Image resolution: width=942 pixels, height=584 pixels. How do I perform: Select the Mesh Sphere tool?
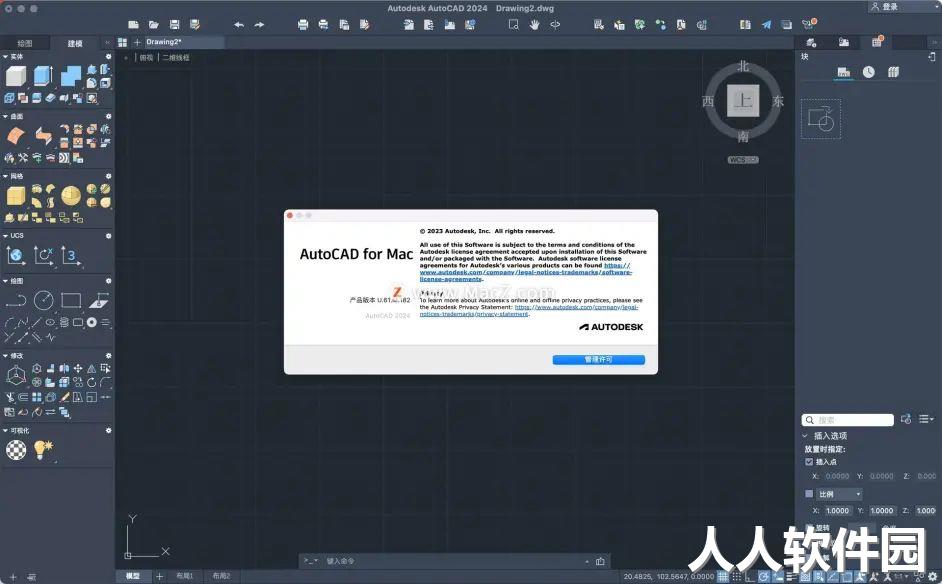pos(71,196)
